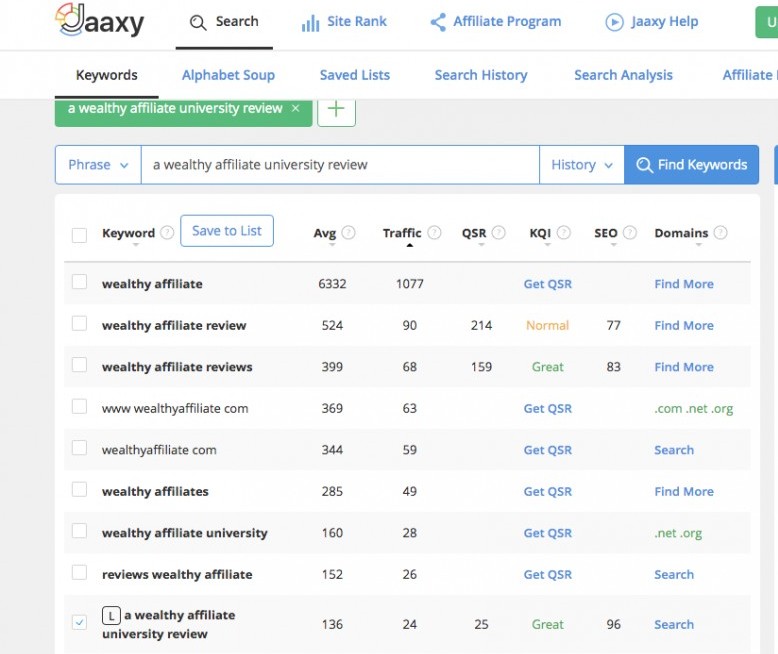Click the Jaaxy logo
This screenshot has width=778, height=654.
[99, 21]
